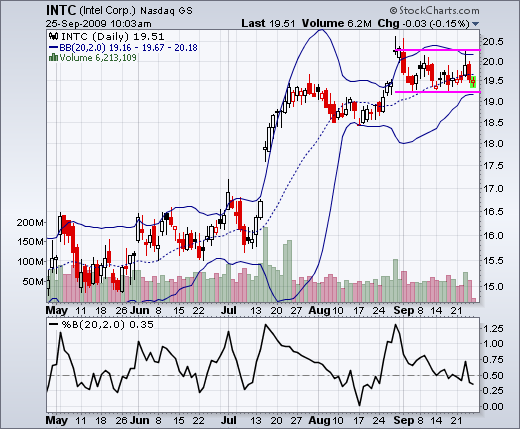Click the 50M volume axis label

(x=33, y=282)
